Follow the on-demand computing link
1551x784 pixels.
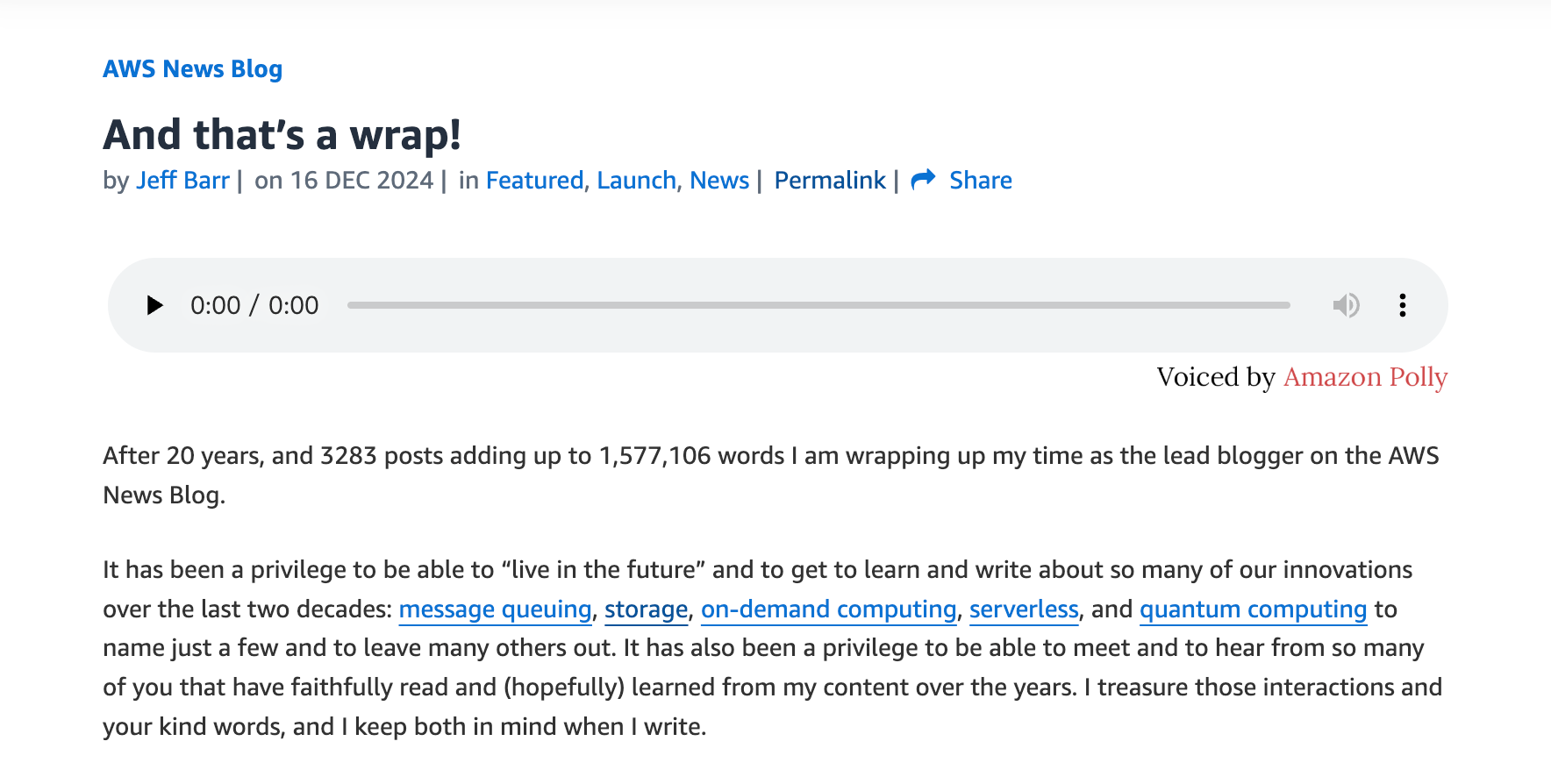point(828,609)
